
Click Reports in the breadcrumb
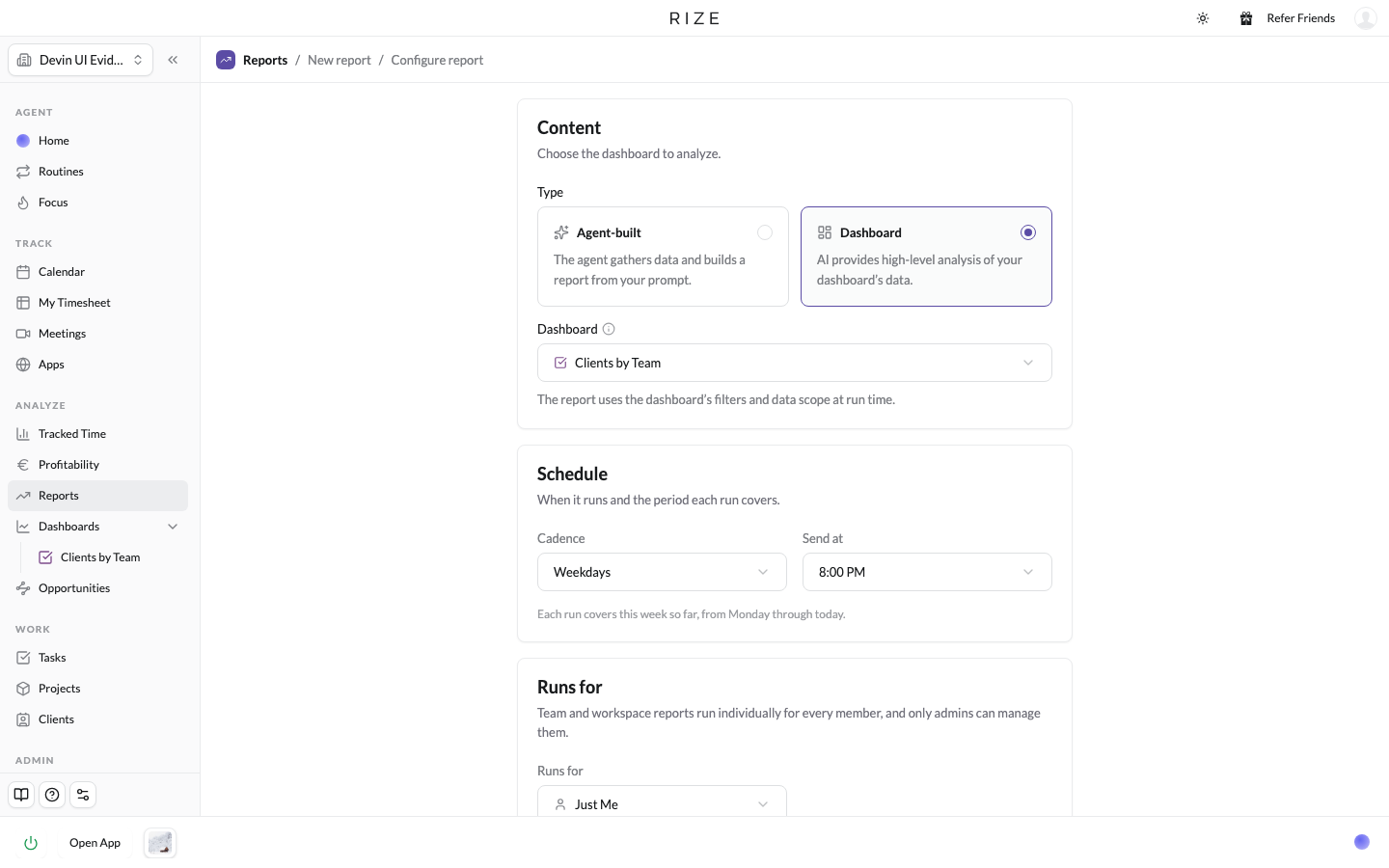(x=265, y=60)
